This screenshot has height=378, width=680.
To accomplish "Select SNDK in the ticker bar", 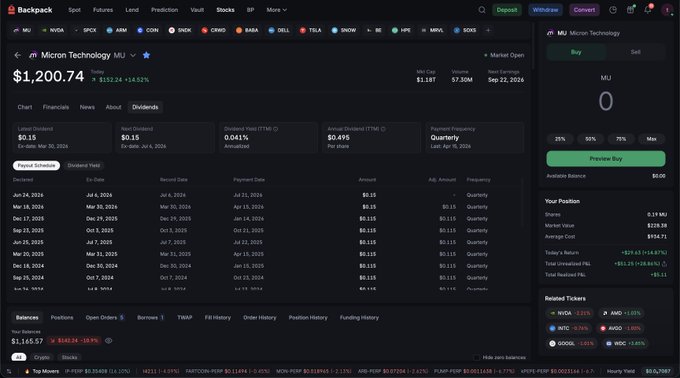I will [180, 30].
